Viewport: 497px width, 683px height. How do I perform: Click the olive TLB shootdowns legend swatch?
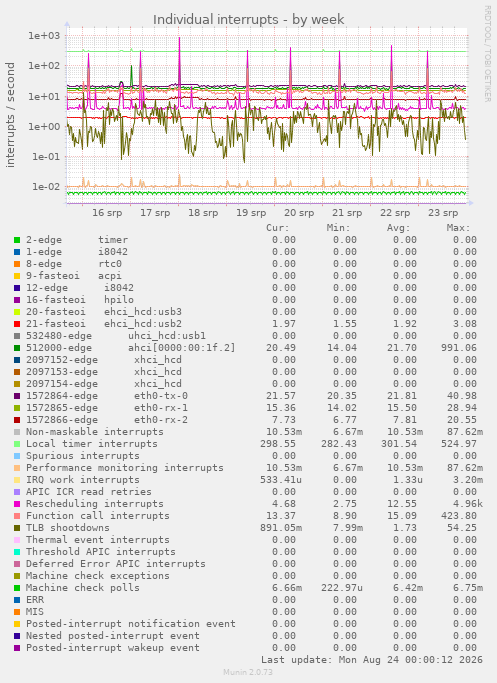click(x=17, y=528)
